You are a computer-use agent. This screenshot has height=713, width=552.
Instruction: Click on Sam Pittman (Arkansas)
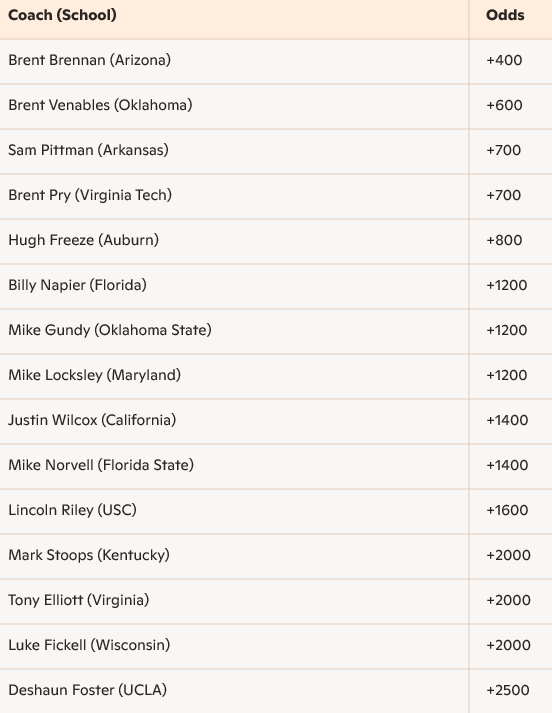[88, 150]
